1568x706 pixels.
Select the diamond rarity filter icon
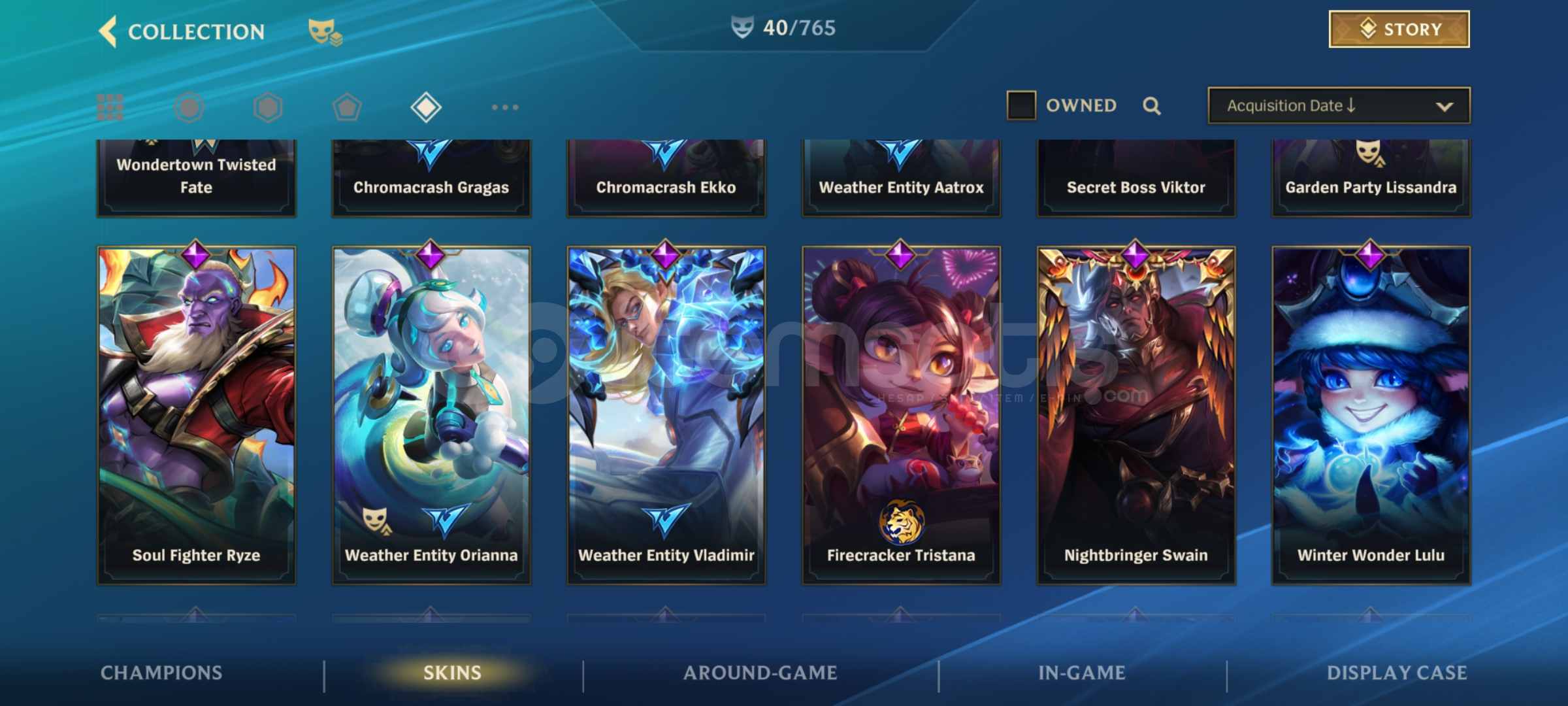(426, 107)
